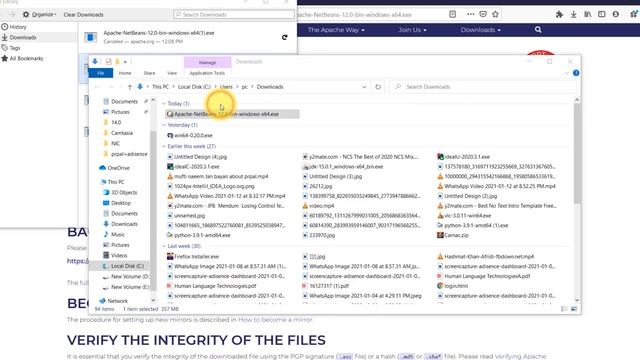Open File tab in Explorer ribbon
The width and height of the screenshot is (640, 360).
[100, 73]
